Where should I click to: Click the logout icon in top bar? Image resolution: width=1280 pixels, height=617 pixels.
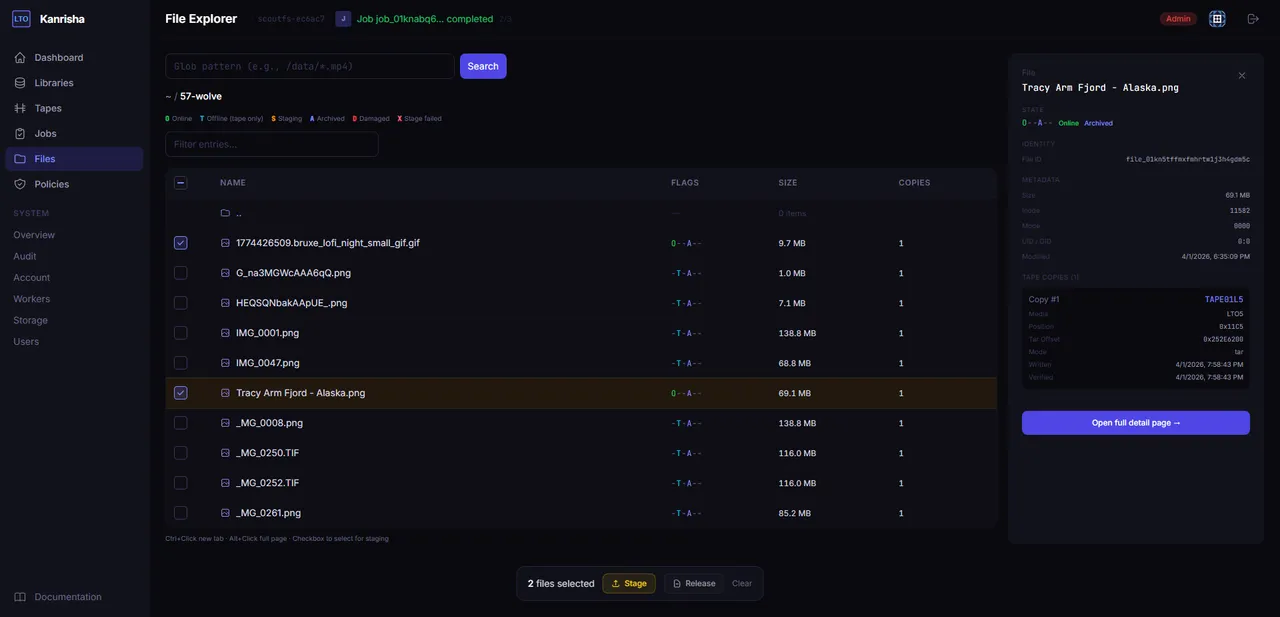click(x=1253, y=19)
